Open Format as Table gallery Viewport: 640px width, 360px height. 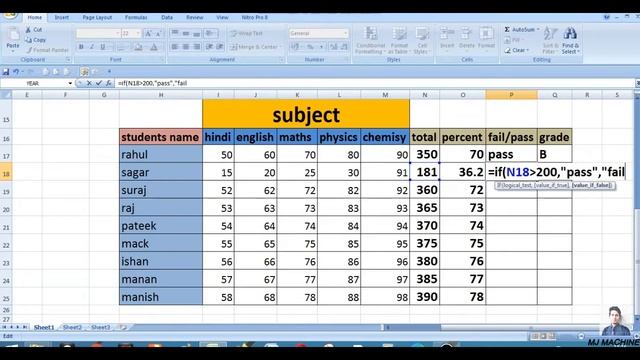(399, 40)
